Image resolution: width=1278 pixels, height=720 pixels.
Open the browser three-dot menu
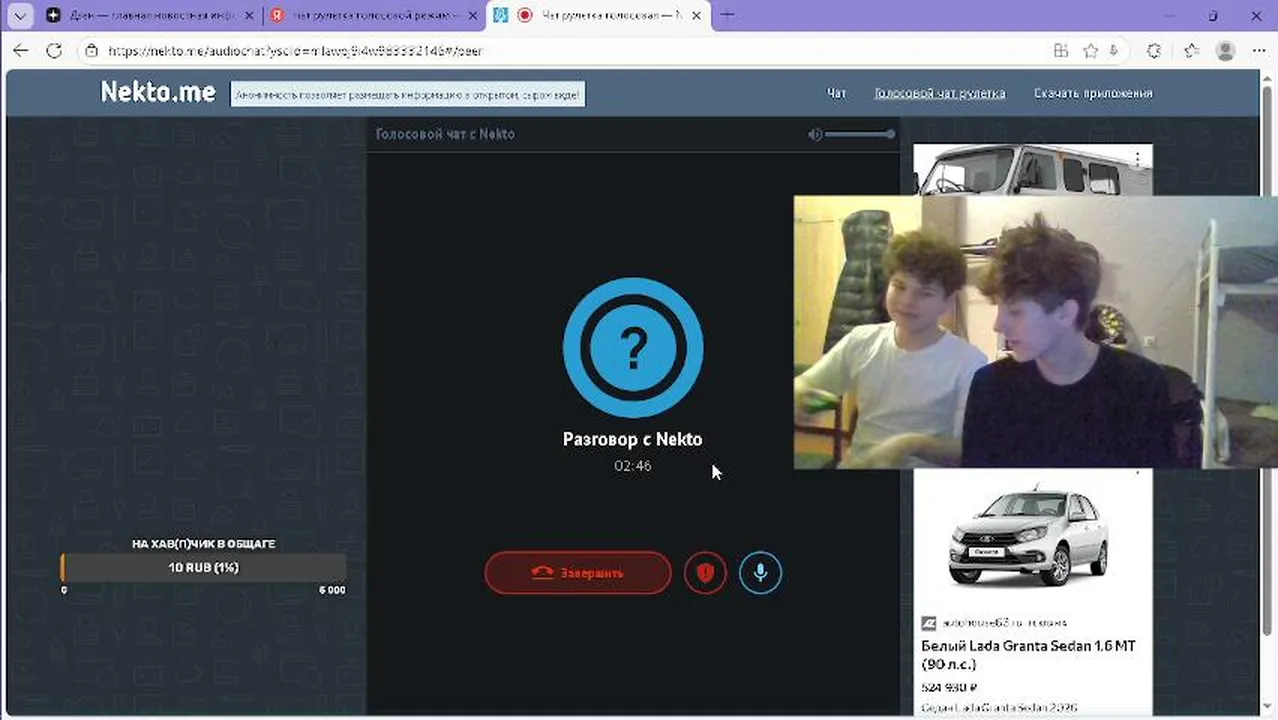1258,51
